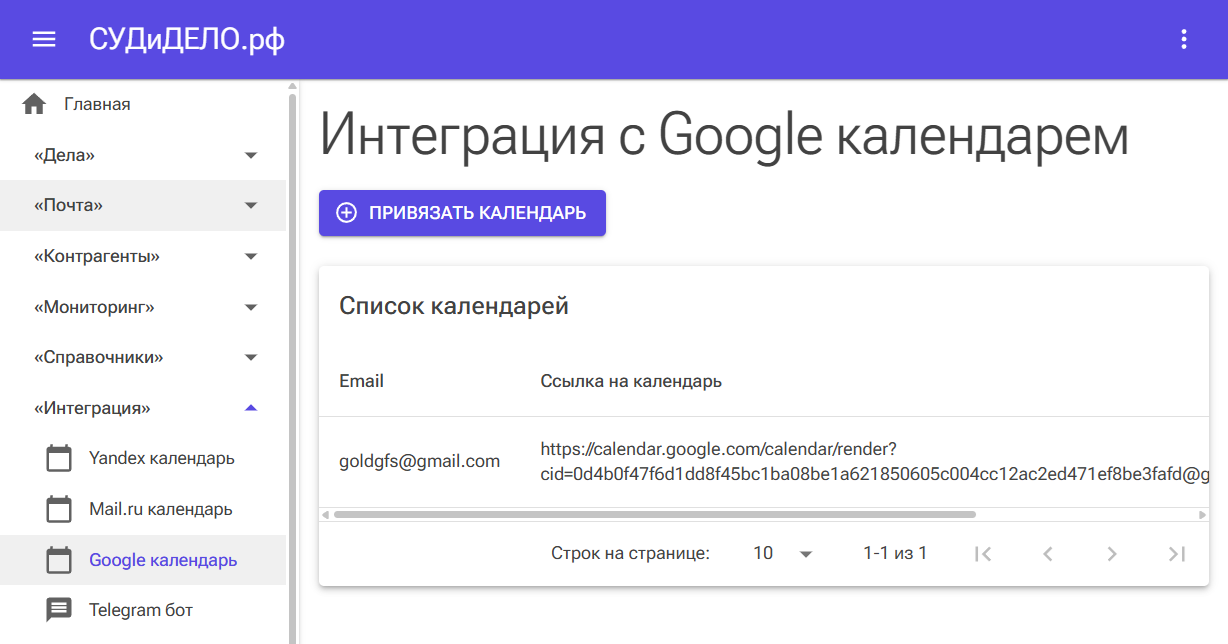Go to the last page of the table
Image resolution: width=1228 pixels, height=644 pixels.
pos(1176,553)
